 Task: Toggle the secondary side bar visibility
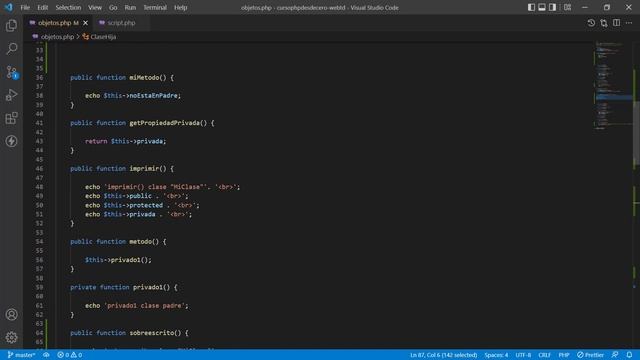pyautogui.click(x=552, y=7)
